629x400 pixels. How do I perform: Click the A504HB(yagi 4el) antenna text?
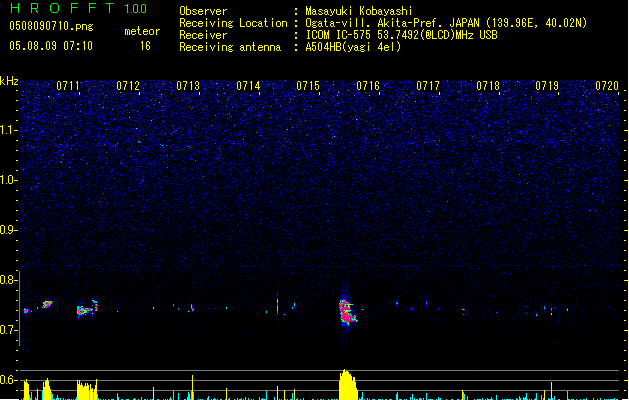click(x=353, y=47)
